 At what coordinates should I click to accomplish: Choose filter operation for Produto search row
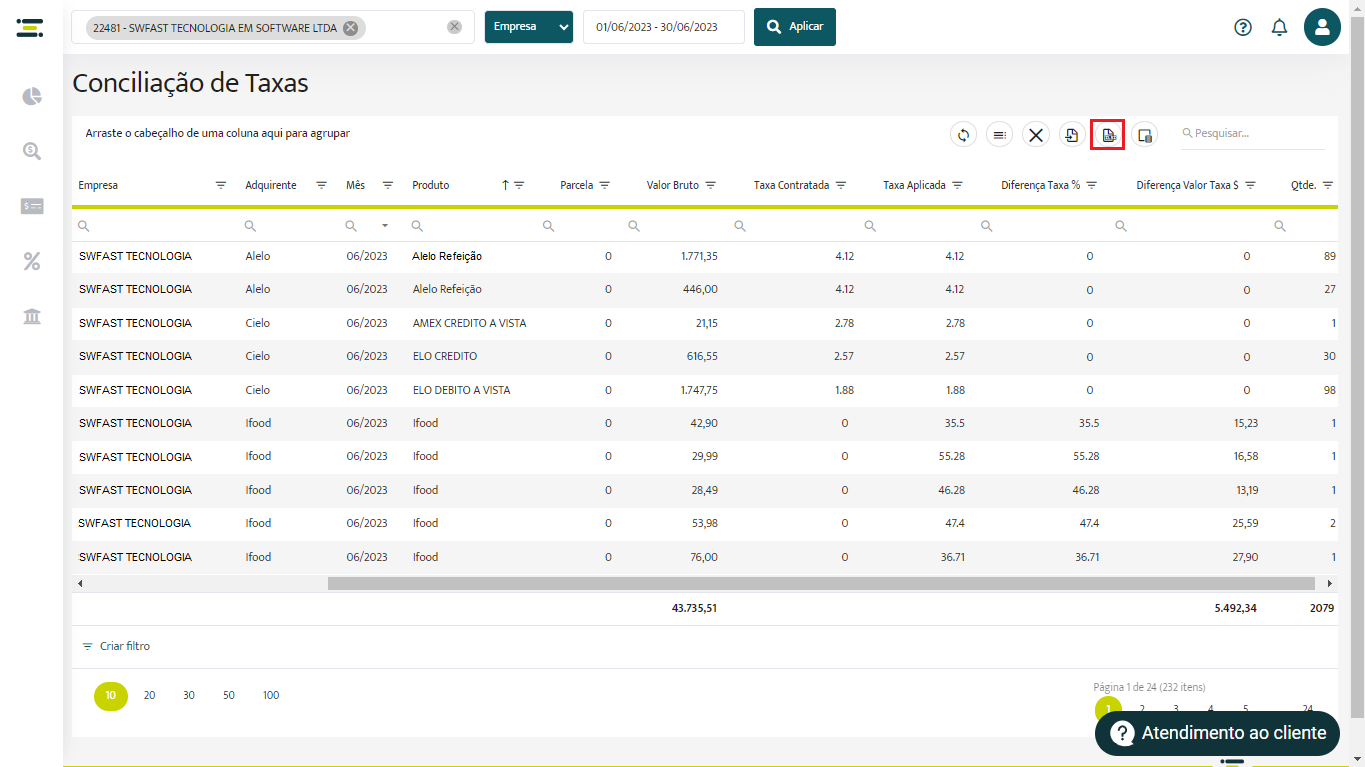click(x=417, y=226)
